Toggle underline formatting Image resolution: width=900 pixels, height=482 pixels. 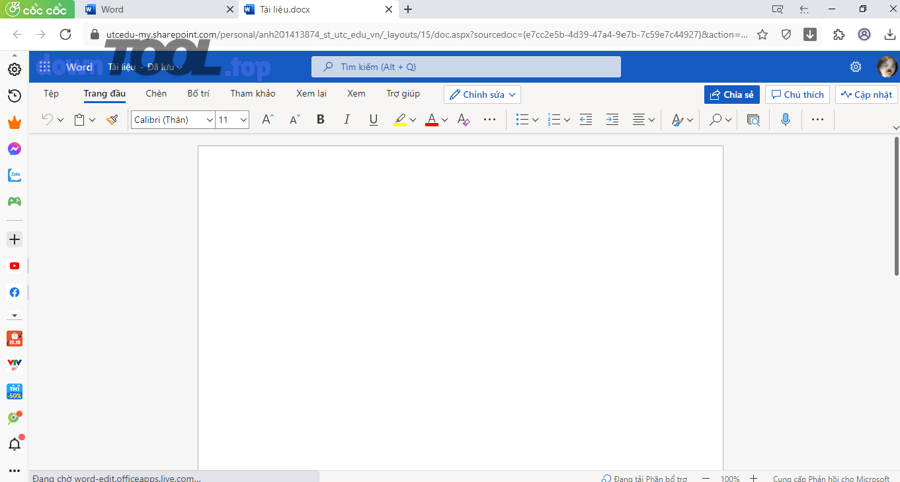pyautogui.click(x=373, y=120)
